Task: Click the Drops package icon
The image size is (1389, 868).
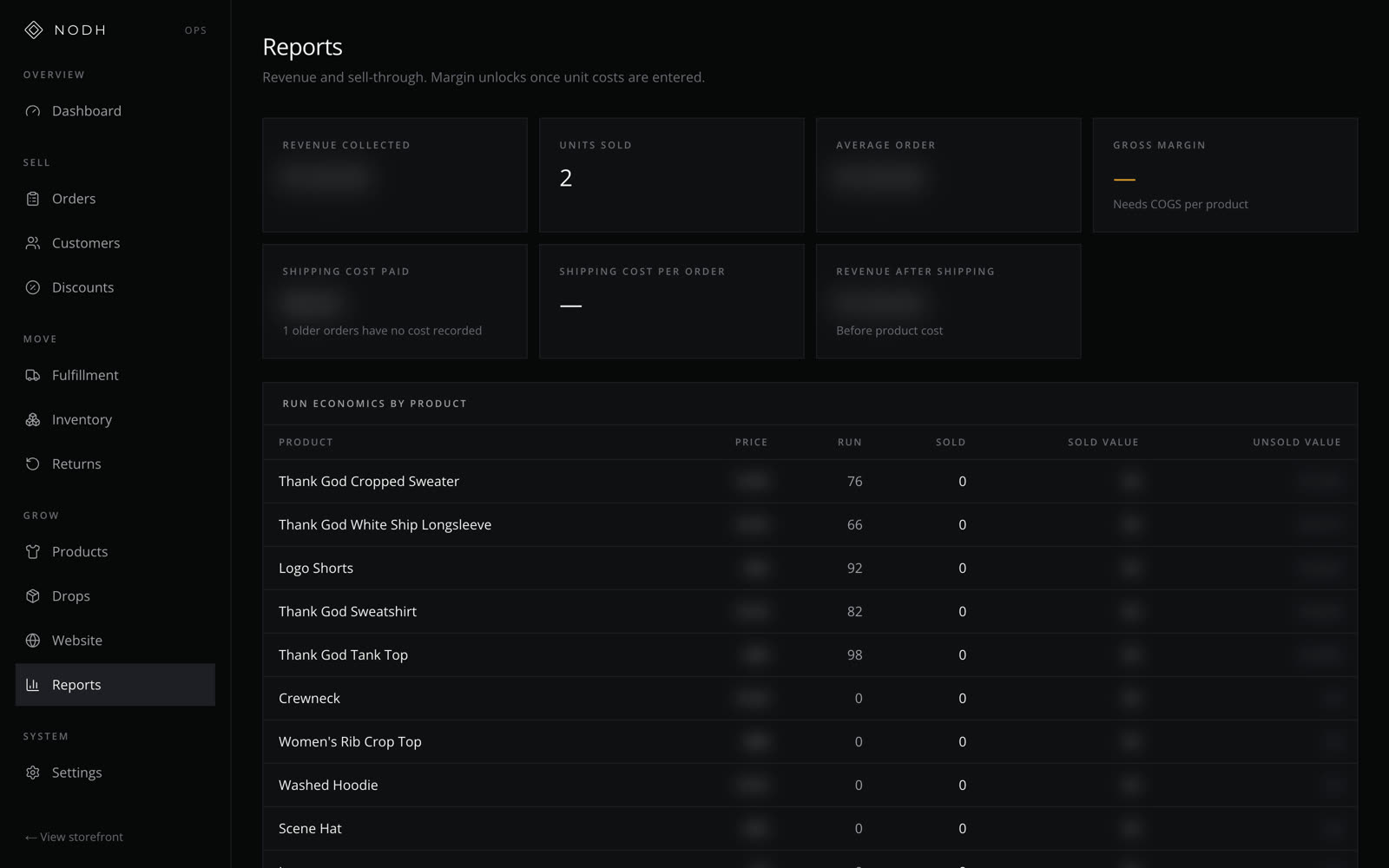Action: (x=33, y=595)
